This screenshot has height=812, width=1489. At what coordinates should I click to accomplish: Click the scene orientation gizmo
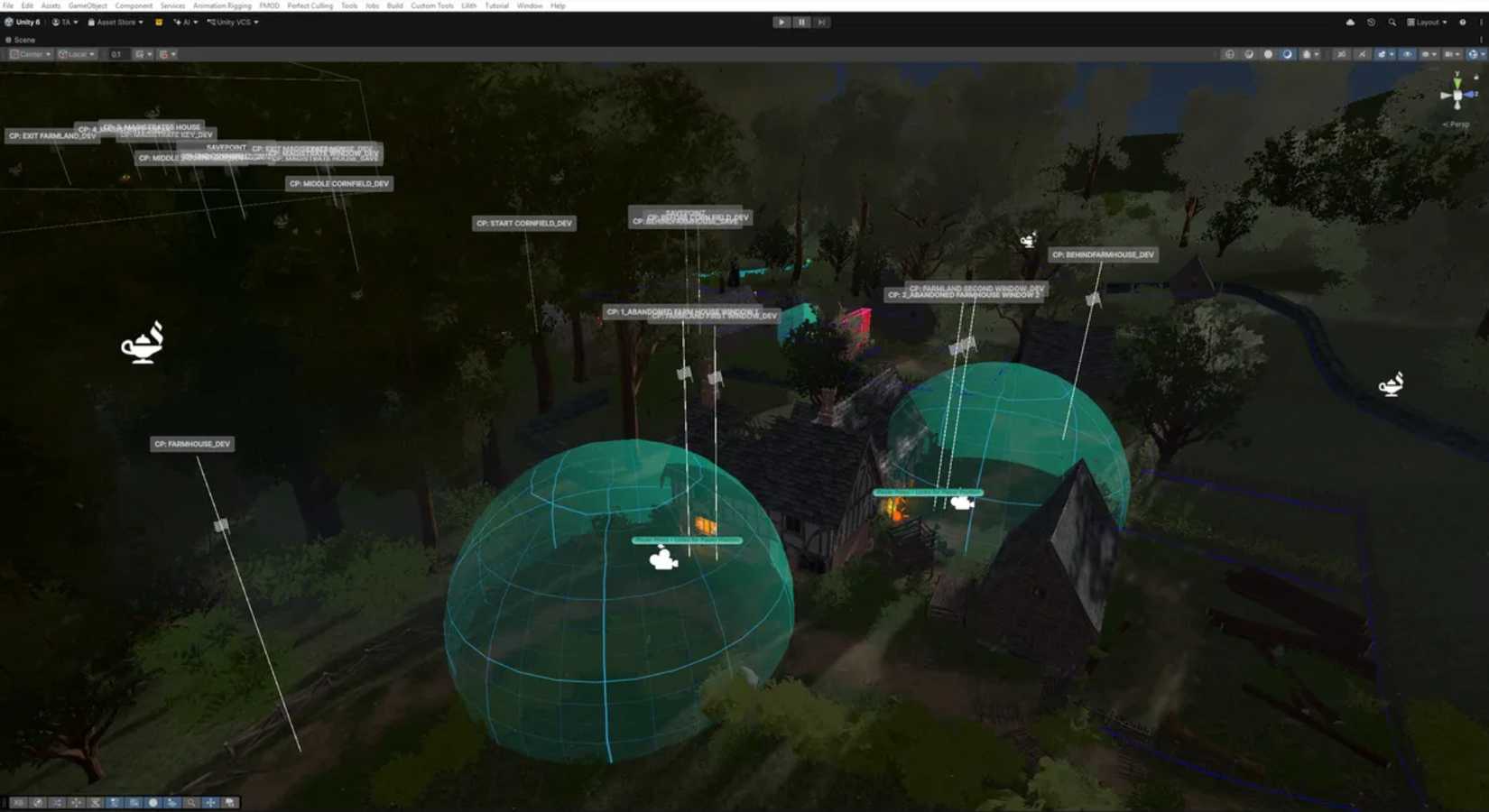click(x=1457, y=95)
